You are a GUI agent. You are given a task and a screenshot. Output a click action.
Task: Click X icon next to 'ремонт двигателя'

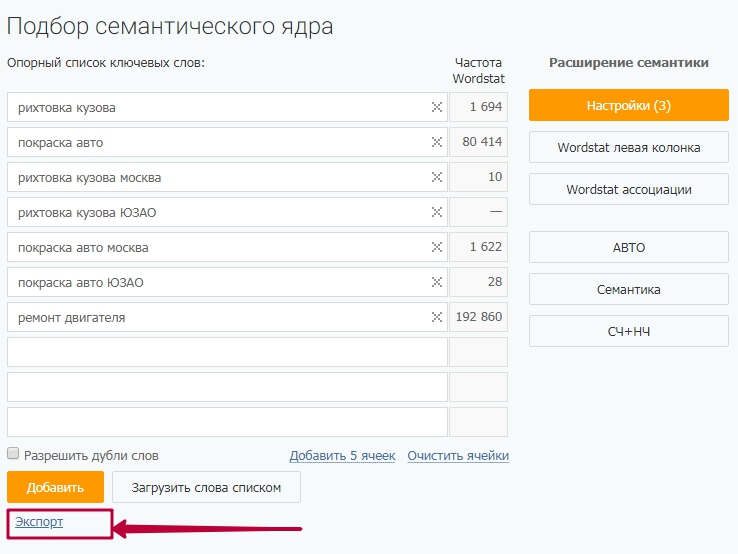coord(436,317)
